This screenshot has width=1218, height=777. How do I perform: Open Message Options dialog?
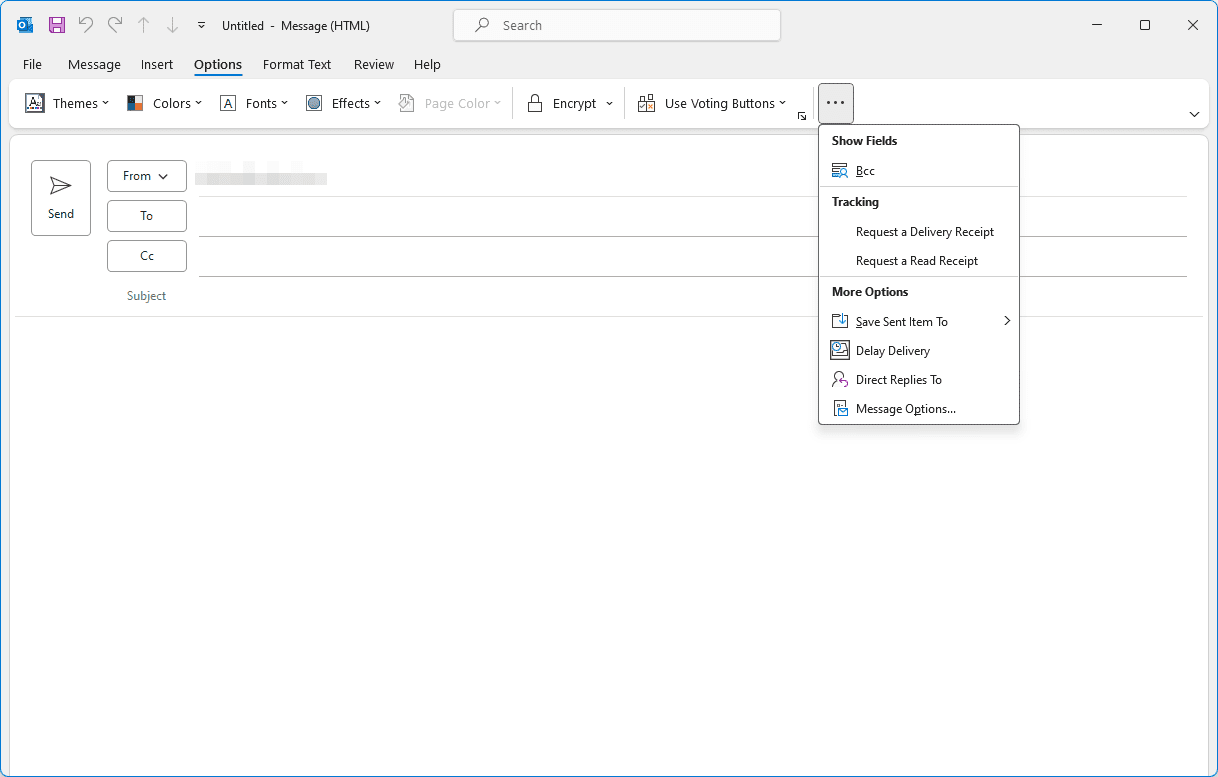point(904,408)
